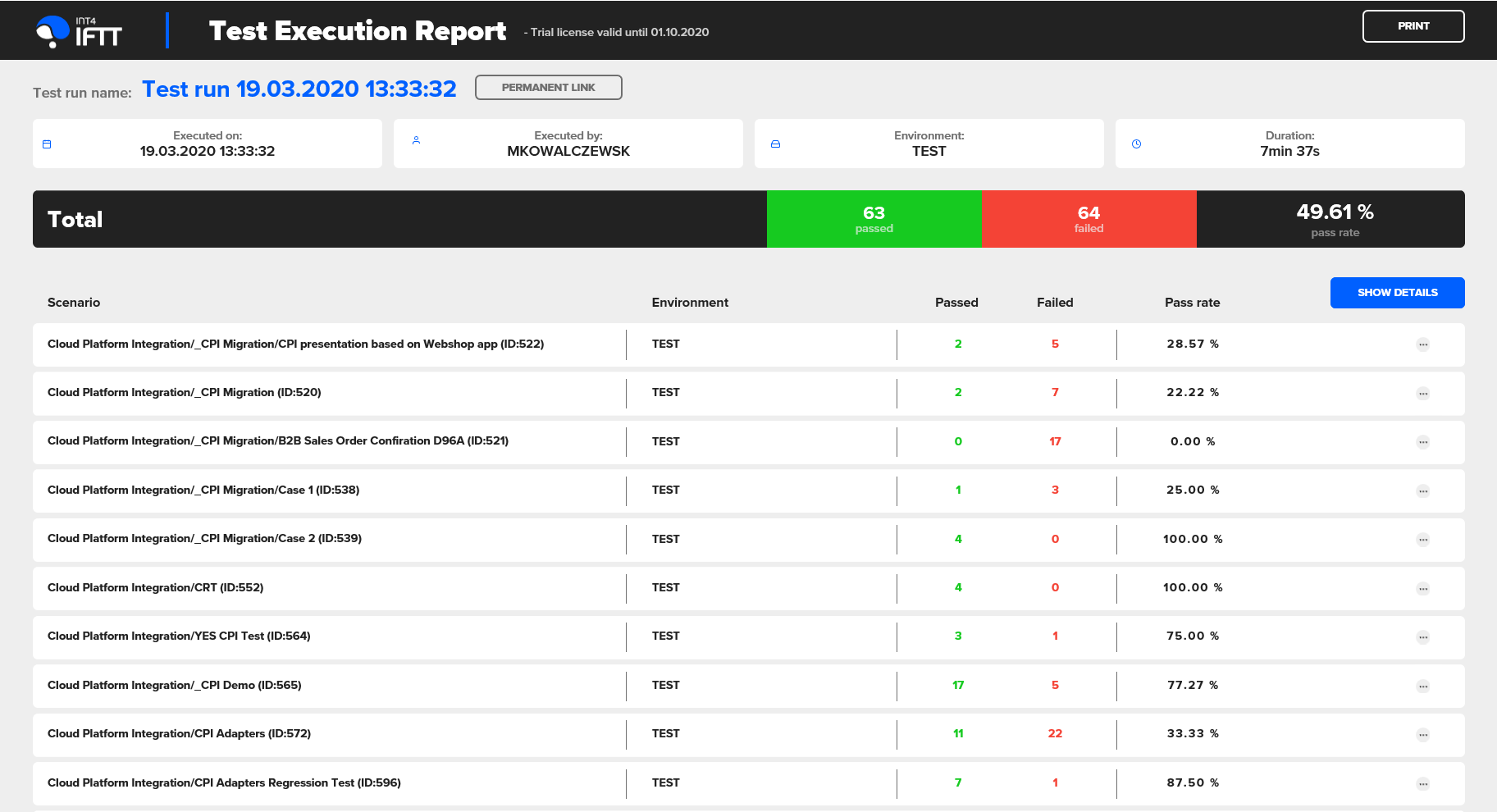Click the red 64 failed tile
Viewport: 1497px width, 812px height.
tap(1089, 219)
